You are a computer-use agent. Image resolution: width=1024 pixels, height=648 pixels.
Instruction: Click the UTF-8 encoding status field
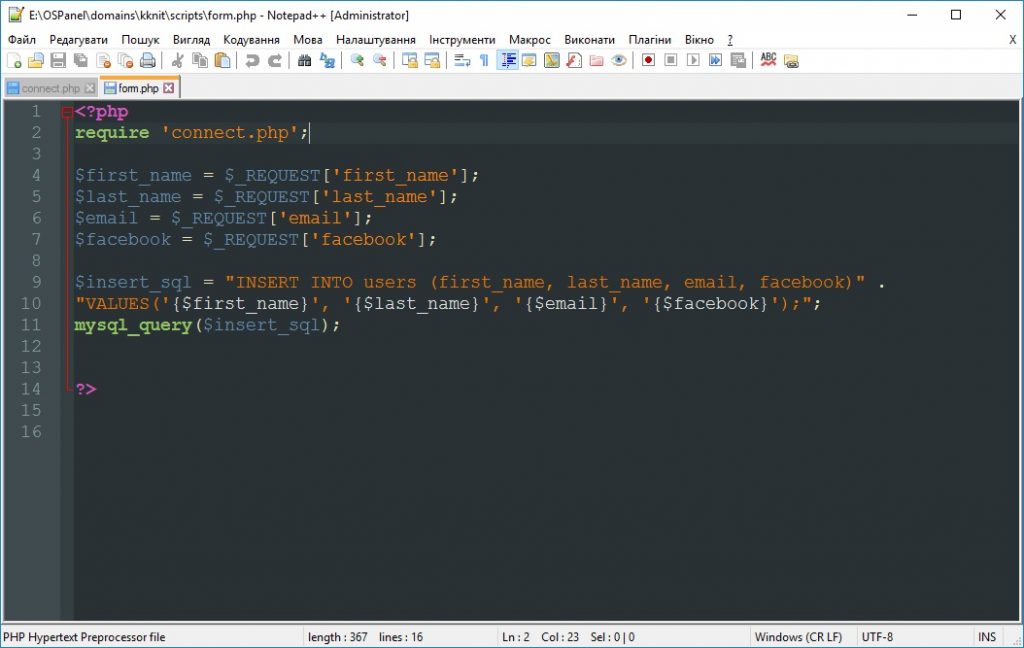click(x=876, y=637)
